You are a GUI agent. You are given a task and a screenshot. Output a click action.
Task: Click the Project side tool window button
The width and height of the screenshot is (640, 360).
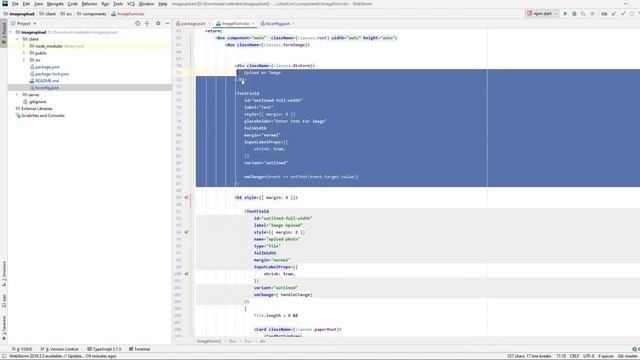4,33
